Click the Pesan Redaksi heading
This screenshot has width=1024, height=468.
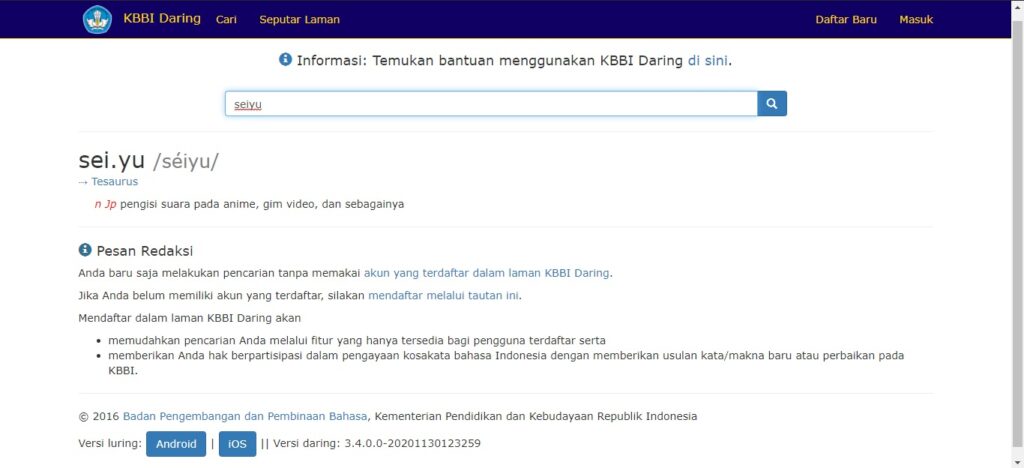[144, 251]
